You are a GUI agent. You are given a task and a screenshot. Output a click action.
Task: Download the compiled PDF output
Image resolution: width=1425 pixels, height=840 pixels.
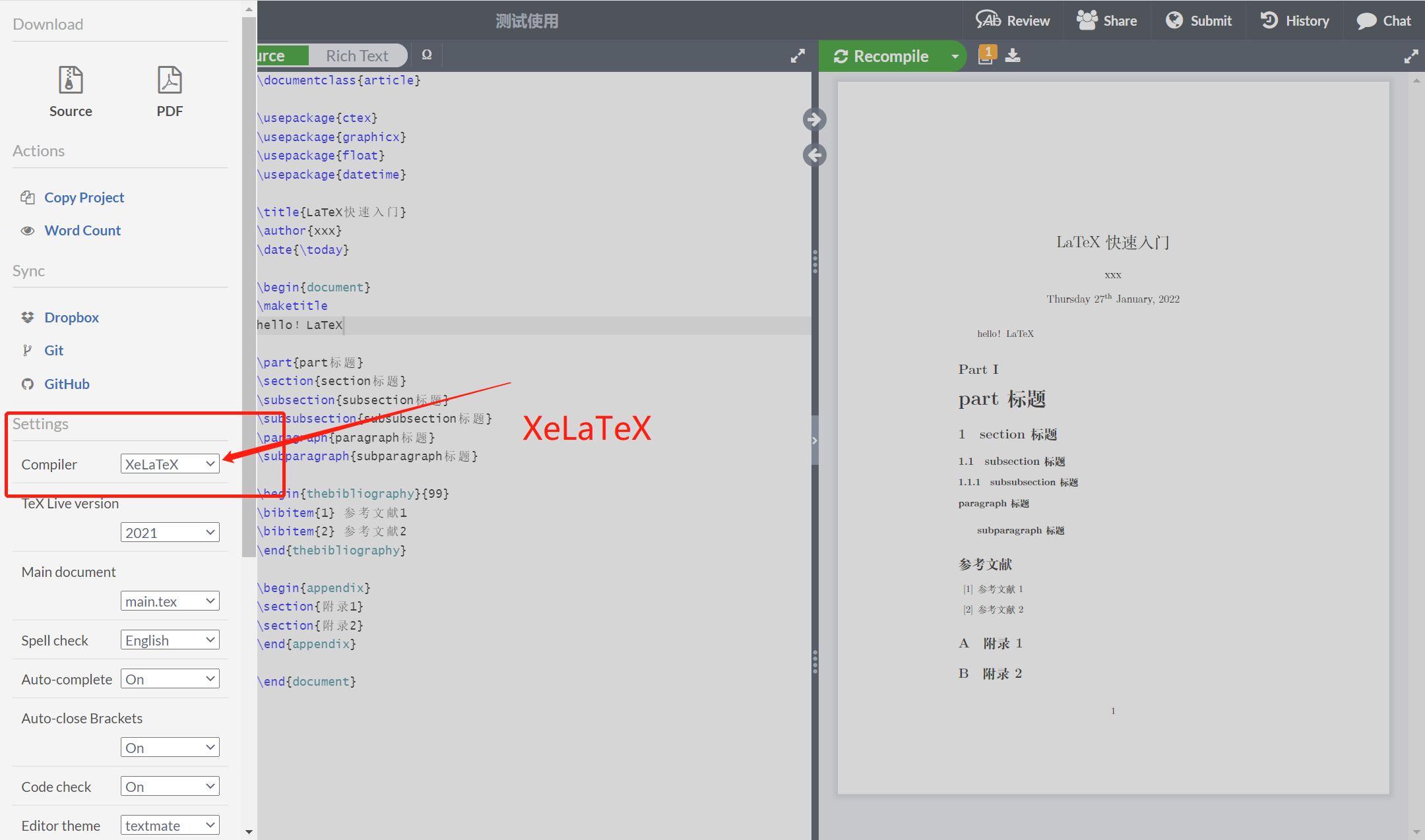tap(1013, 55)
